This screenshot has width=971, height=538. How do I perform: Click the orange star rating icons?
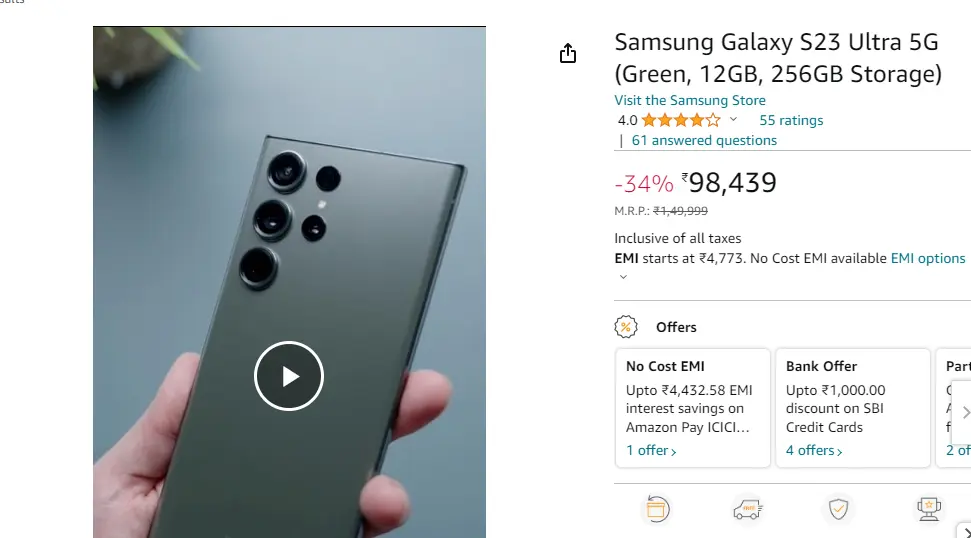681,120
